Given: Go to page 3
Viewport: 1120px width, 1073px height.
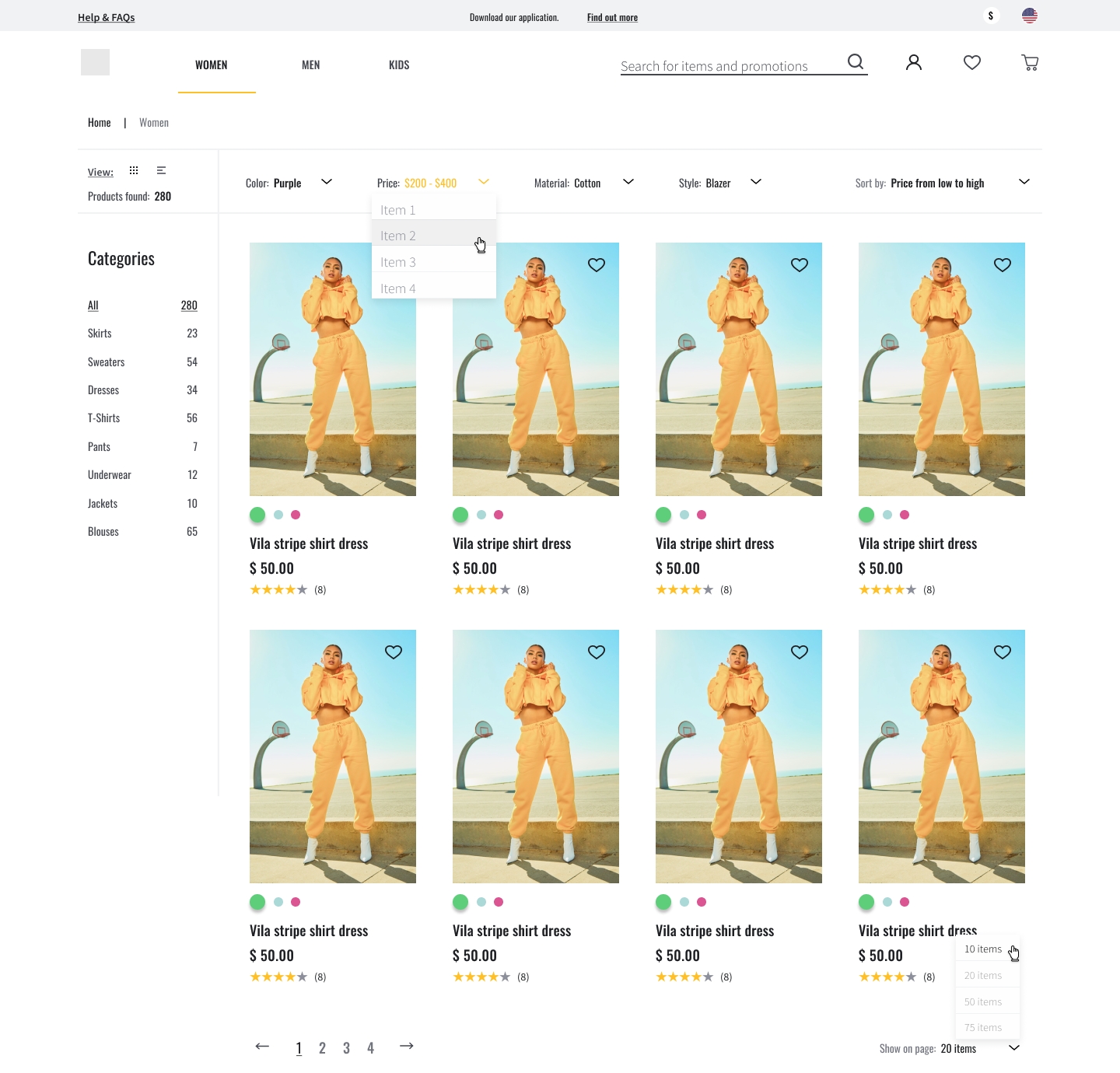Looking at the screenshot, I should tap(346, 1048).
